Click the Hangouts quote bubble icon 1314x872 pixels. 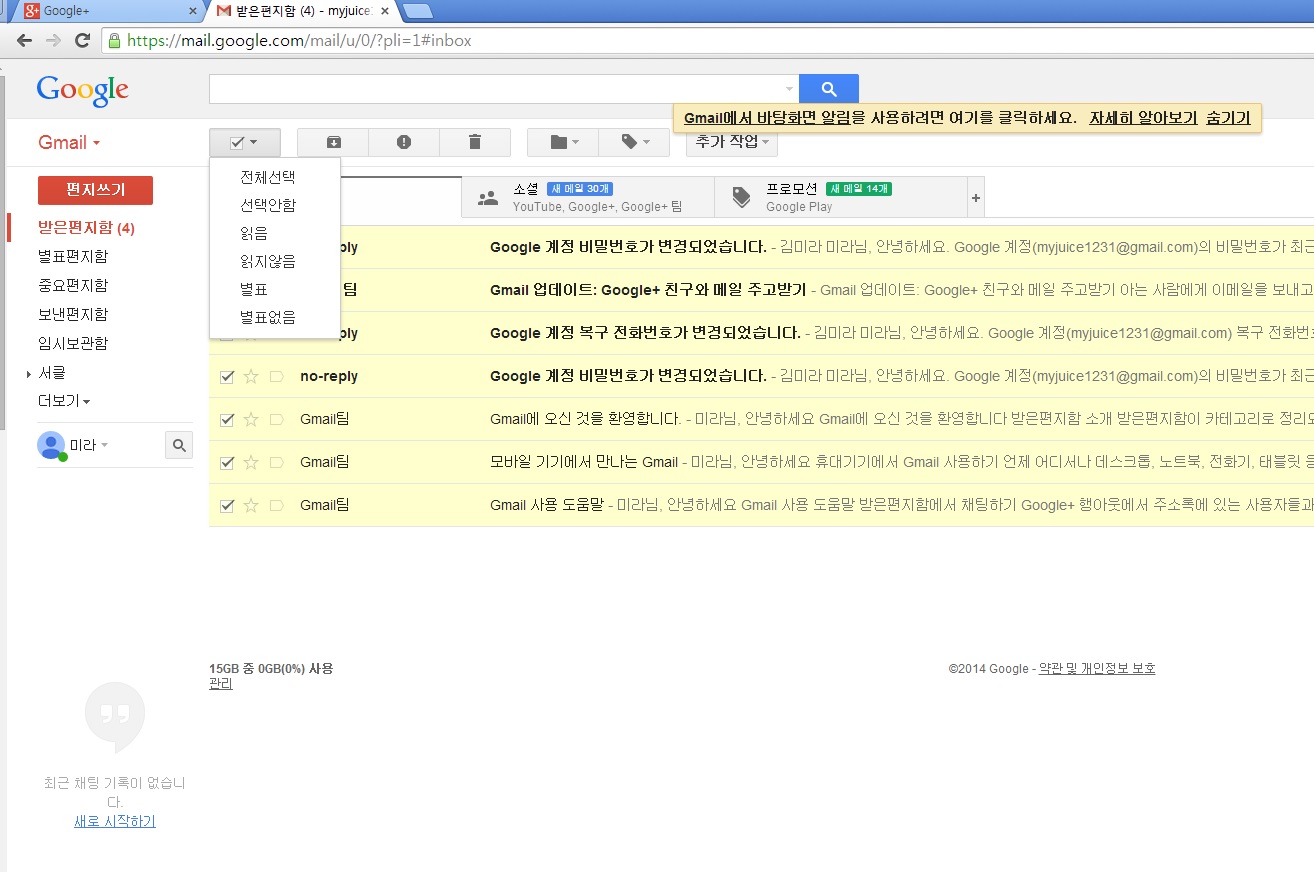(x=115, y=717)
